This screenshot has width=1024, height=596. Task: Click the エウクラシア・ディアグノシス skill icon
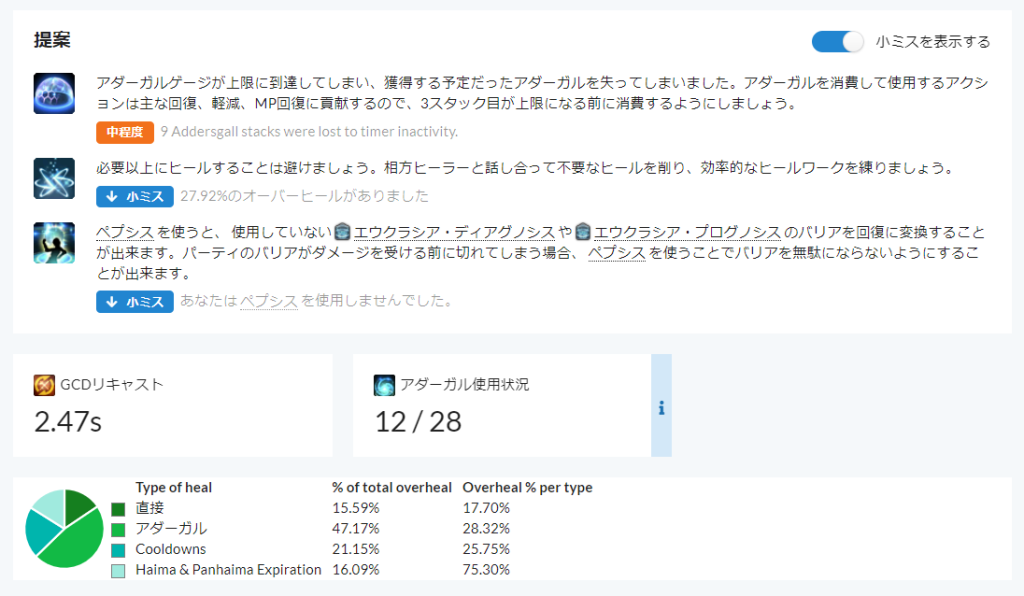[343, 232]
